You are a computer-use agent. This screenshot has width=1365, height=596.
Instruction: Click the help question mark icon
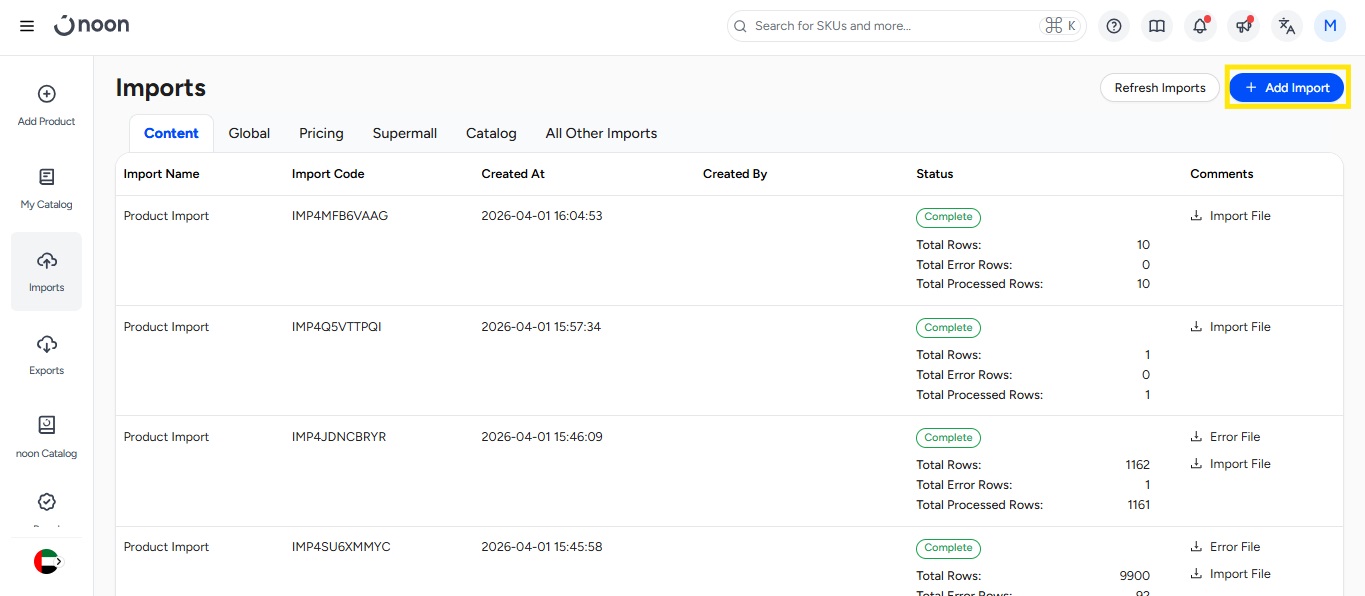tap(1114, 26)
